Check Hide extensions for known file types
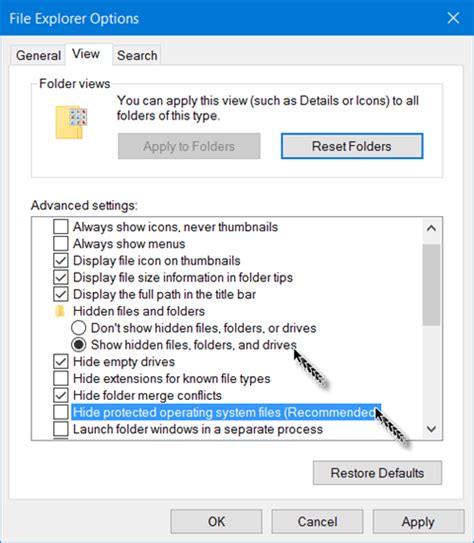Screen dimensions: 474x543 [61, 379]
